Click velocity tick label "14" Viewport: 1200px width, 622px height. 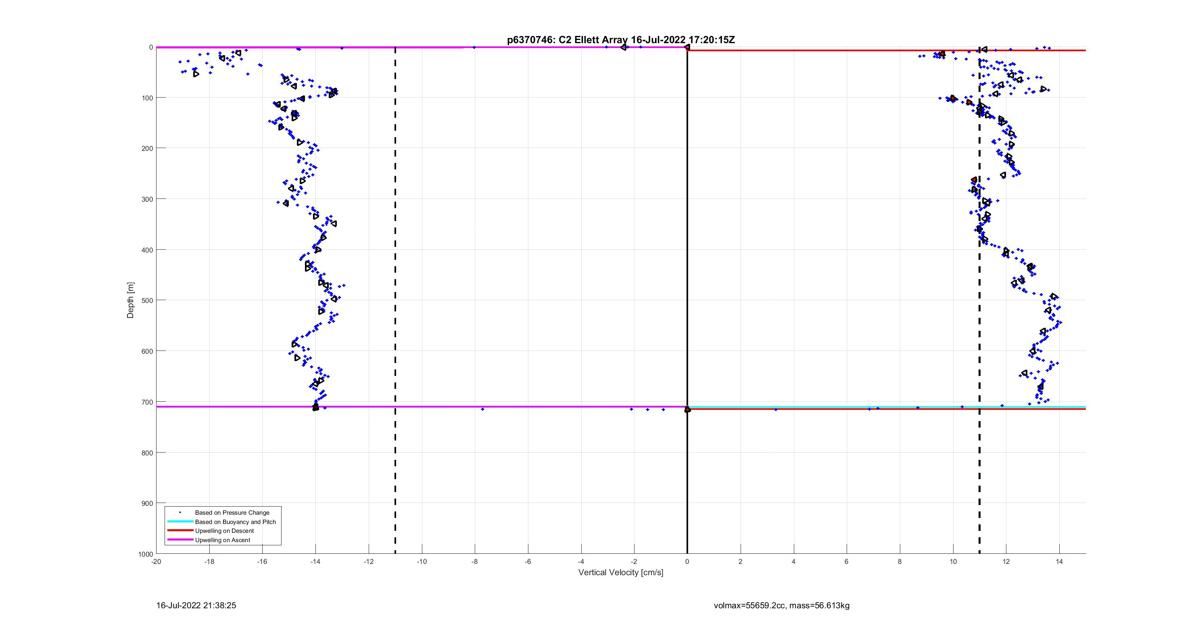(x=1059, y=562)
